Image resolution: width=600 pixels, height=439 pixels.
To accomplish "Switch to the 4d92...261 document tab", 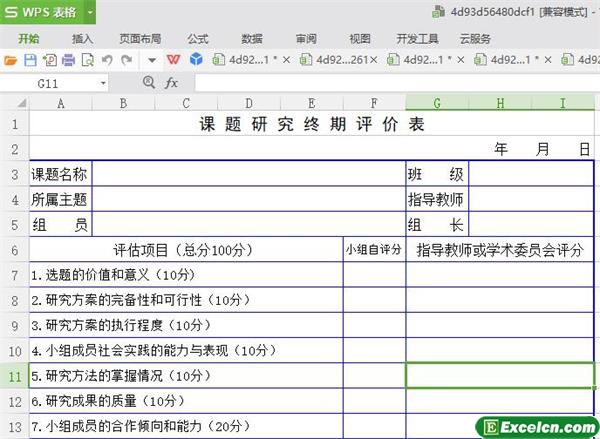I will pyautogui.click(x=337, y=60).
